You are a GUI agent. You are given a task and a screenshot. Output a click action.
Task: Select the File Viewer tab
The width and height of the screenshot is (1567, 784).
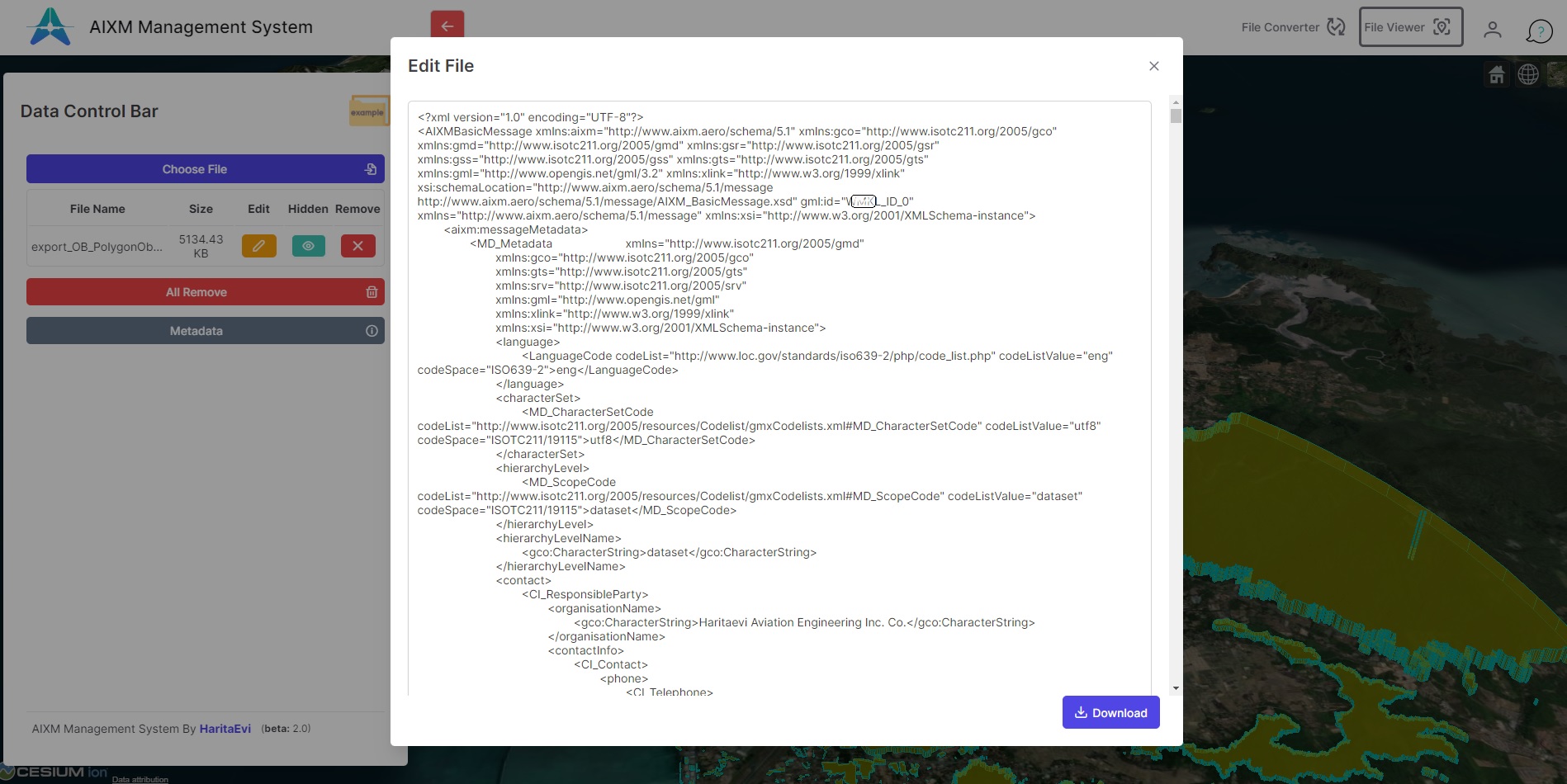pyautogui.click(x=1410, y=27)
